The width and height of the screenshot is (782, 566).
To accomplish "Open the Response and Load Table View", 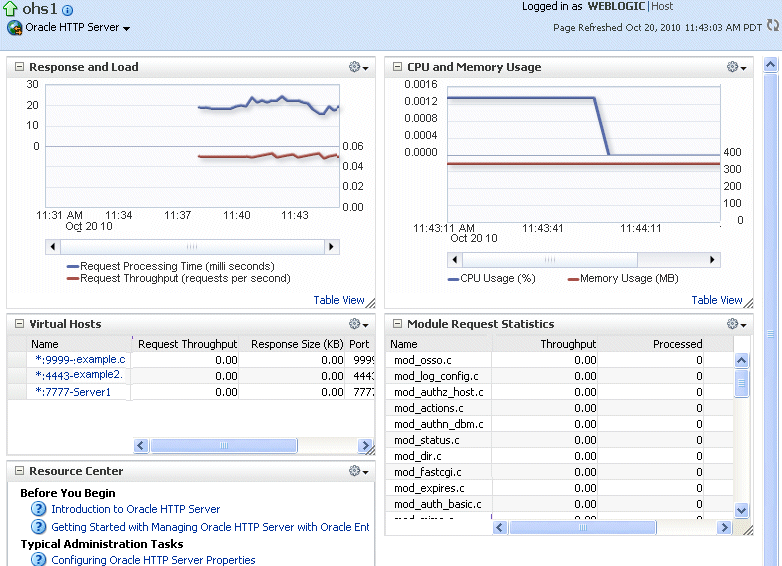I will tap(339, 300).
